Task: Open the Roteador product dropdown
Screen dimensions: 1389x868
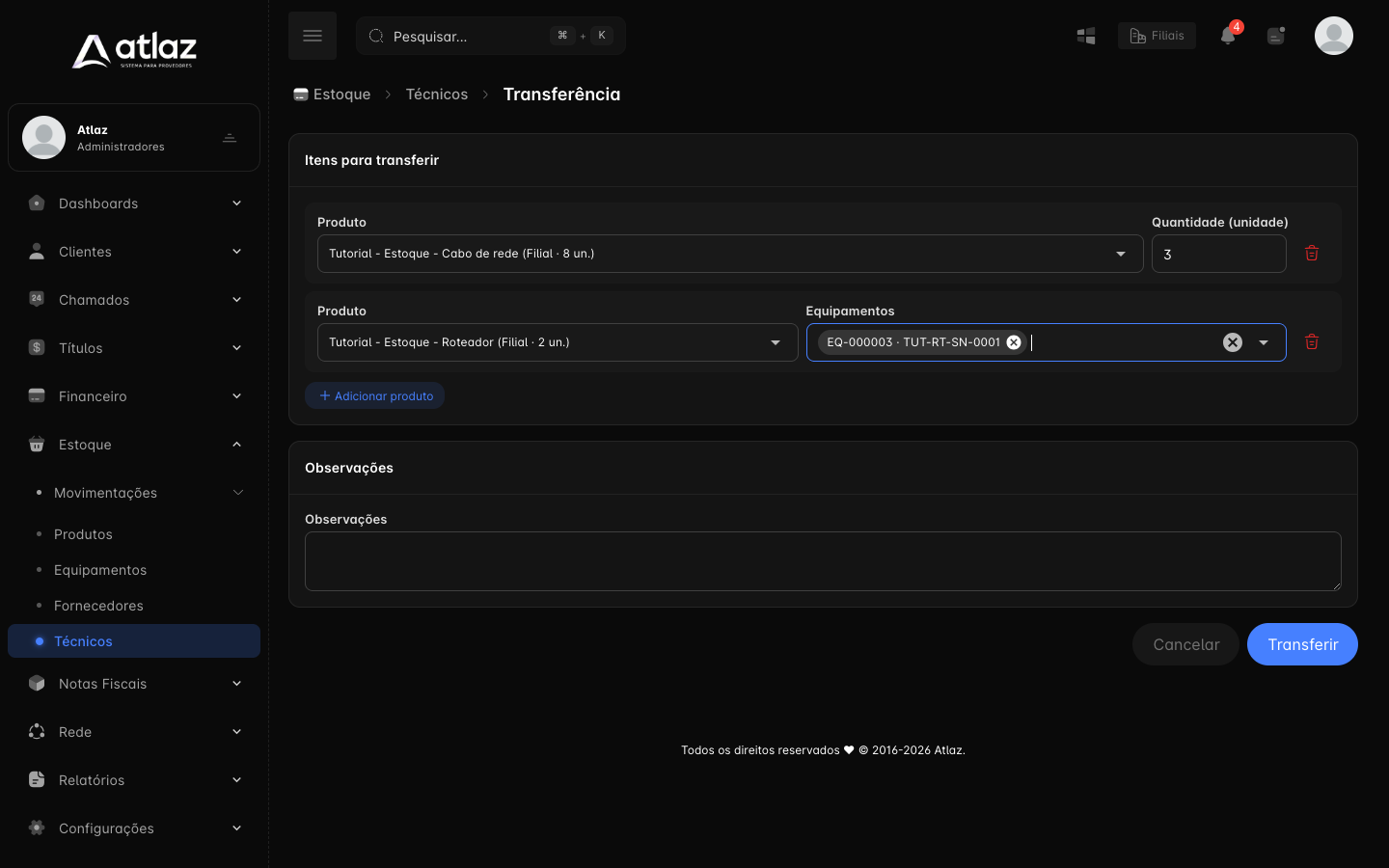Action: 558,342
